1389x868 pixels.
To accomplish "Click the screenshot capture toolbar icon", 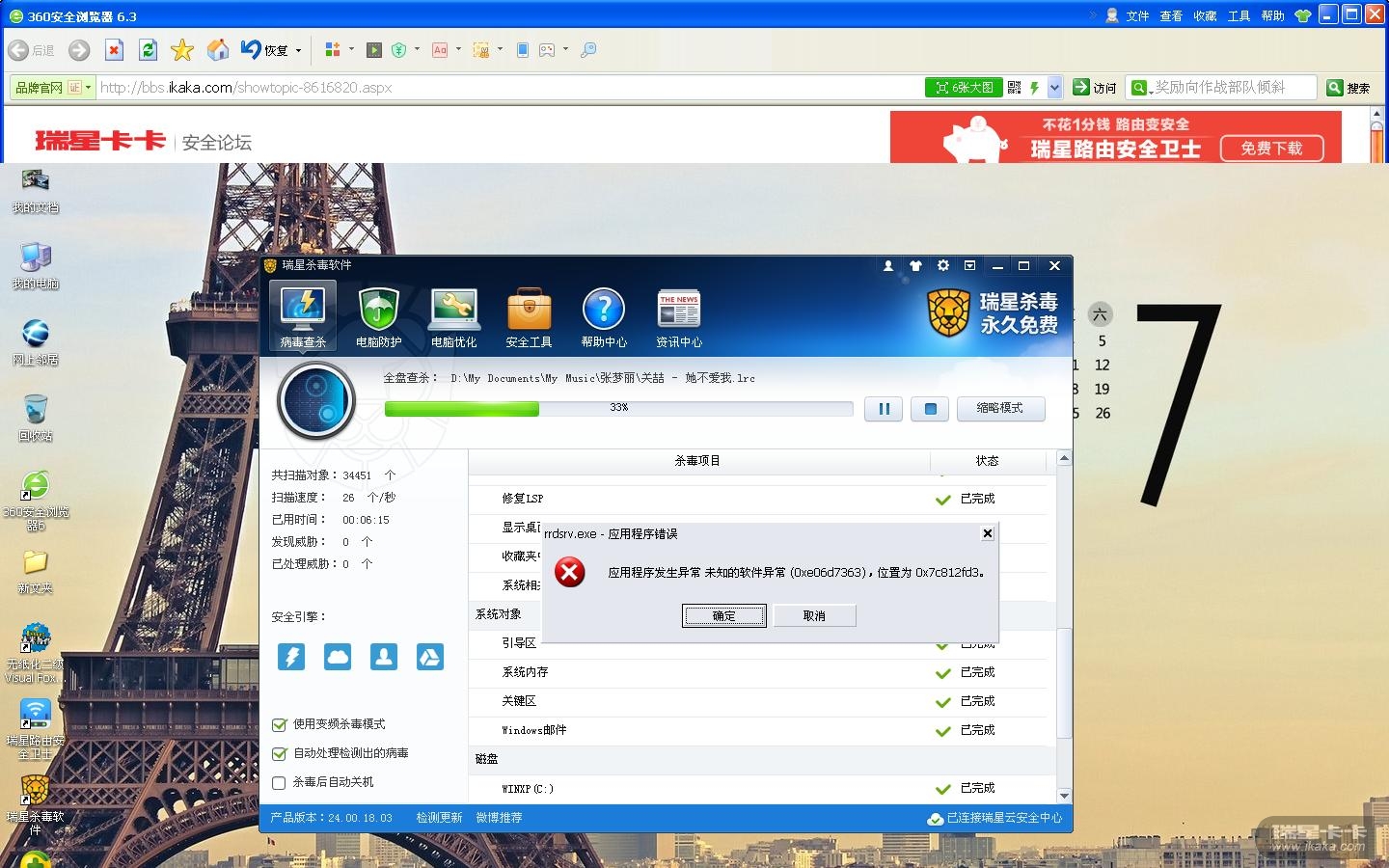I will (x=481, y=50).
